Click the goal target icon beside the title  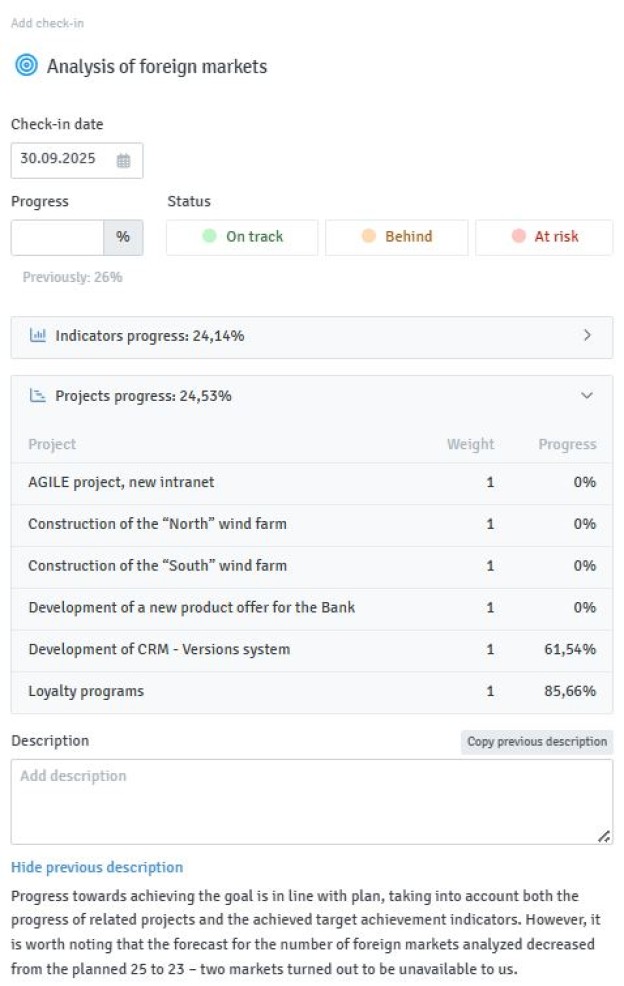(x=25, y=66)
